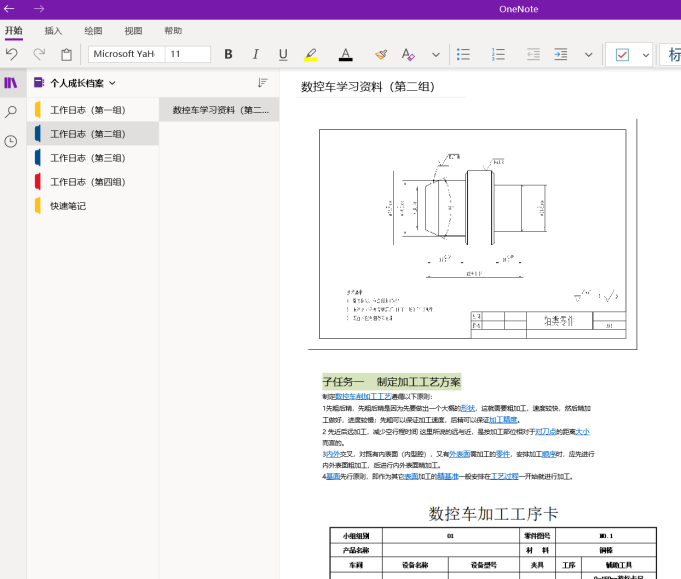The height and width of the screenshot is (579, 681).
Task: Expand more paragraph options chevron
Action: tap(588, 55)
